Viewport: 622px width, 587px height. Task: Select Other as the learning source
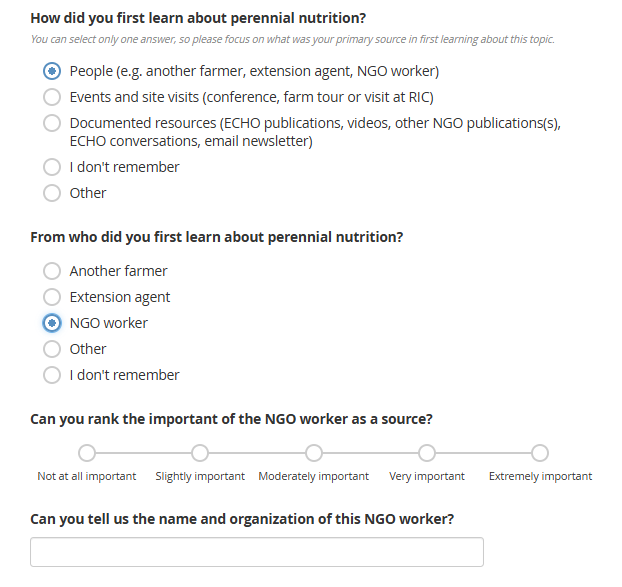[x=52, y=193]
